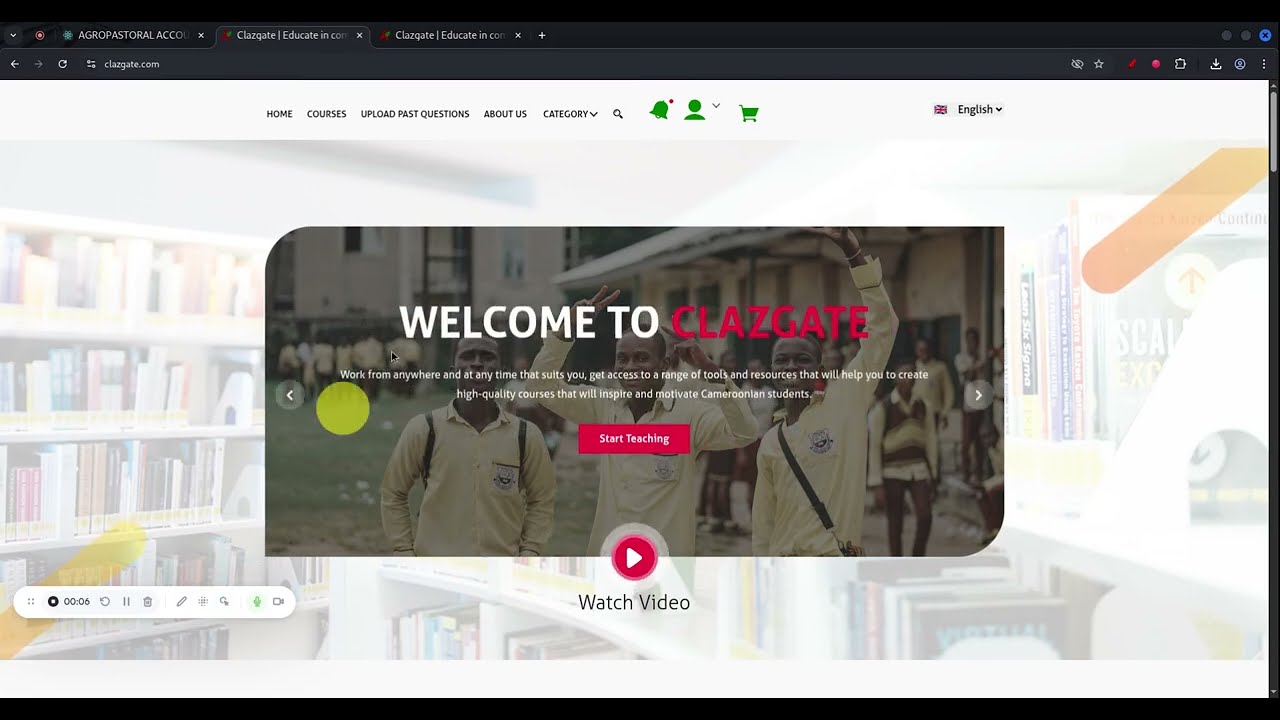The height and width of the screenshot is (720, 1280).
Task: Toggle the recorder camera
Action: (x=278, y=601)
